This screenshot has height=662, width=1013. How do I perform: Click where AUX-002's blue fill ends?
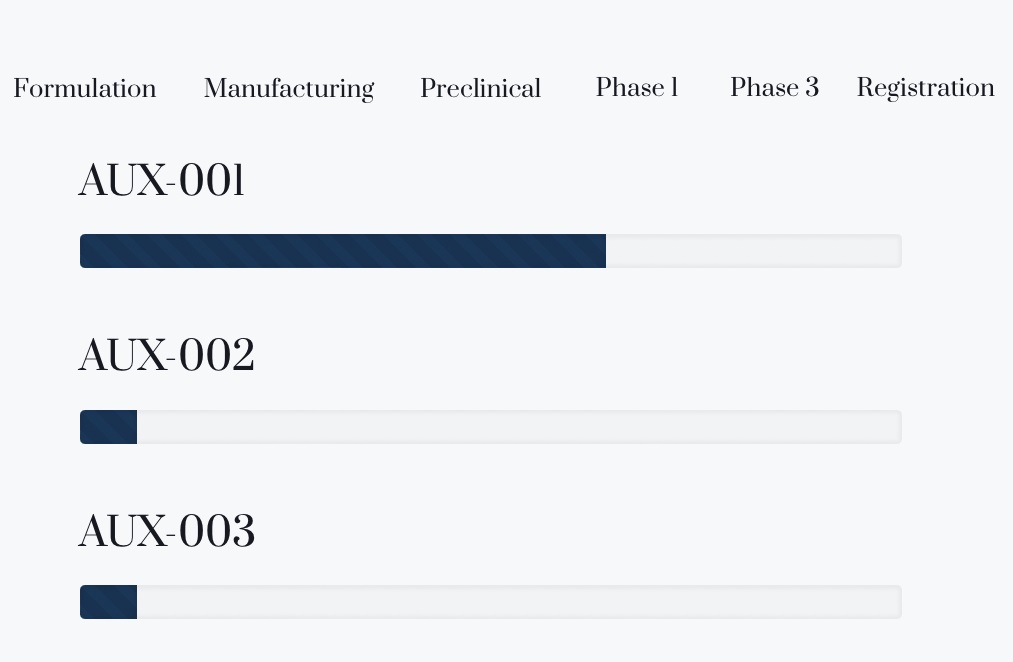pos(136,427)
